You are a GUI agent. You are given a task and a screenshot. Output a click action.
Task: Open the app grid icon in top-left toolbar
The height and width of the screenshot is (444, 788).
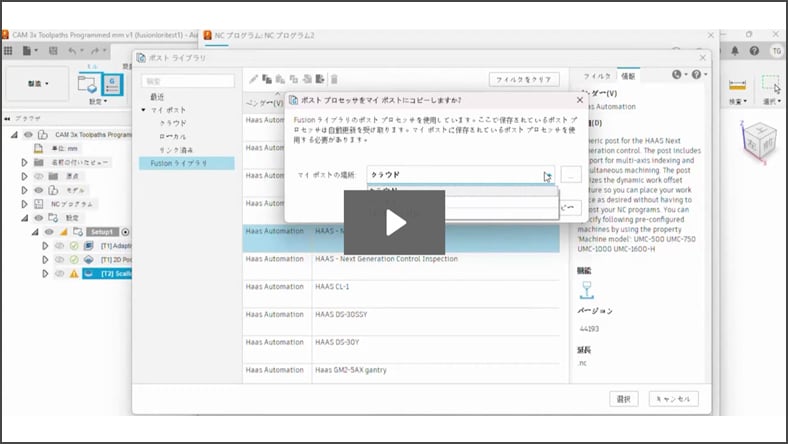coord(8,51)
